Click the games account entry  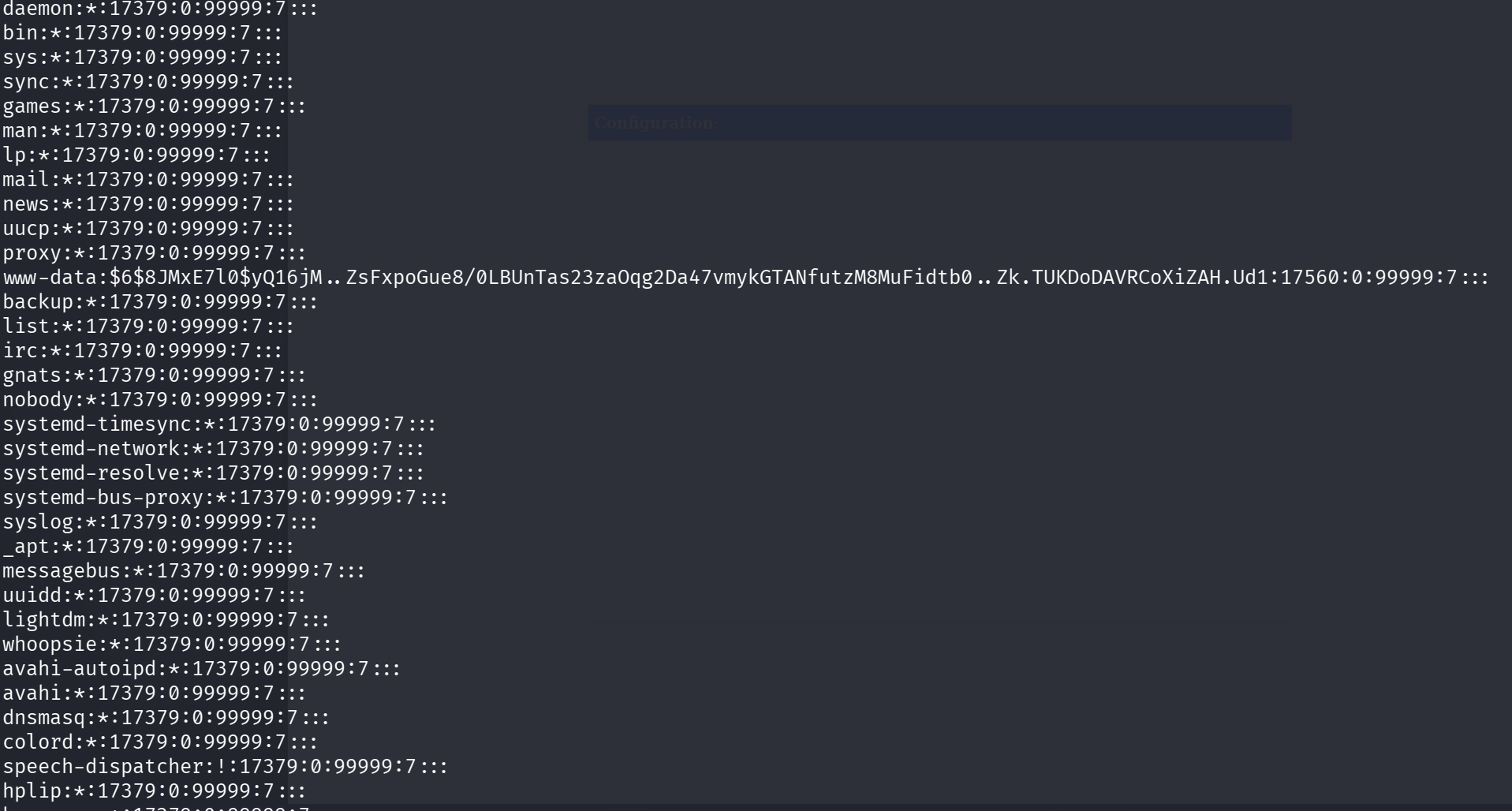click(155, 107)
